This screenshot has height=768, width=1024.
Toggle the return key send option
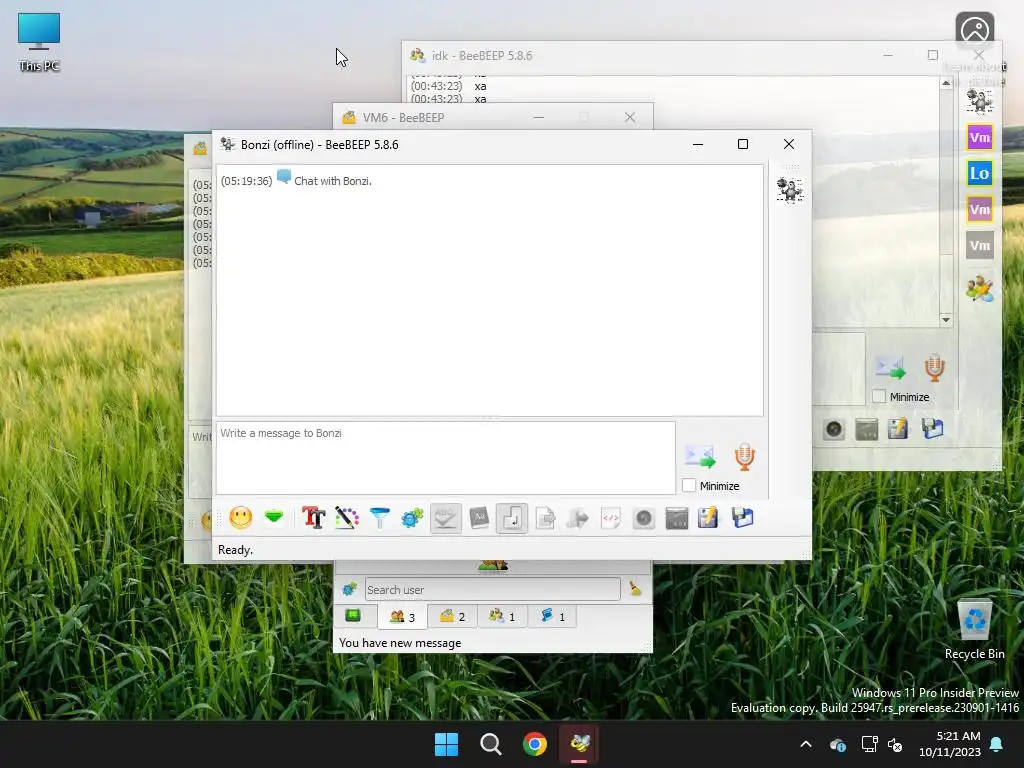pyautogui.click(x=511, y=518)
